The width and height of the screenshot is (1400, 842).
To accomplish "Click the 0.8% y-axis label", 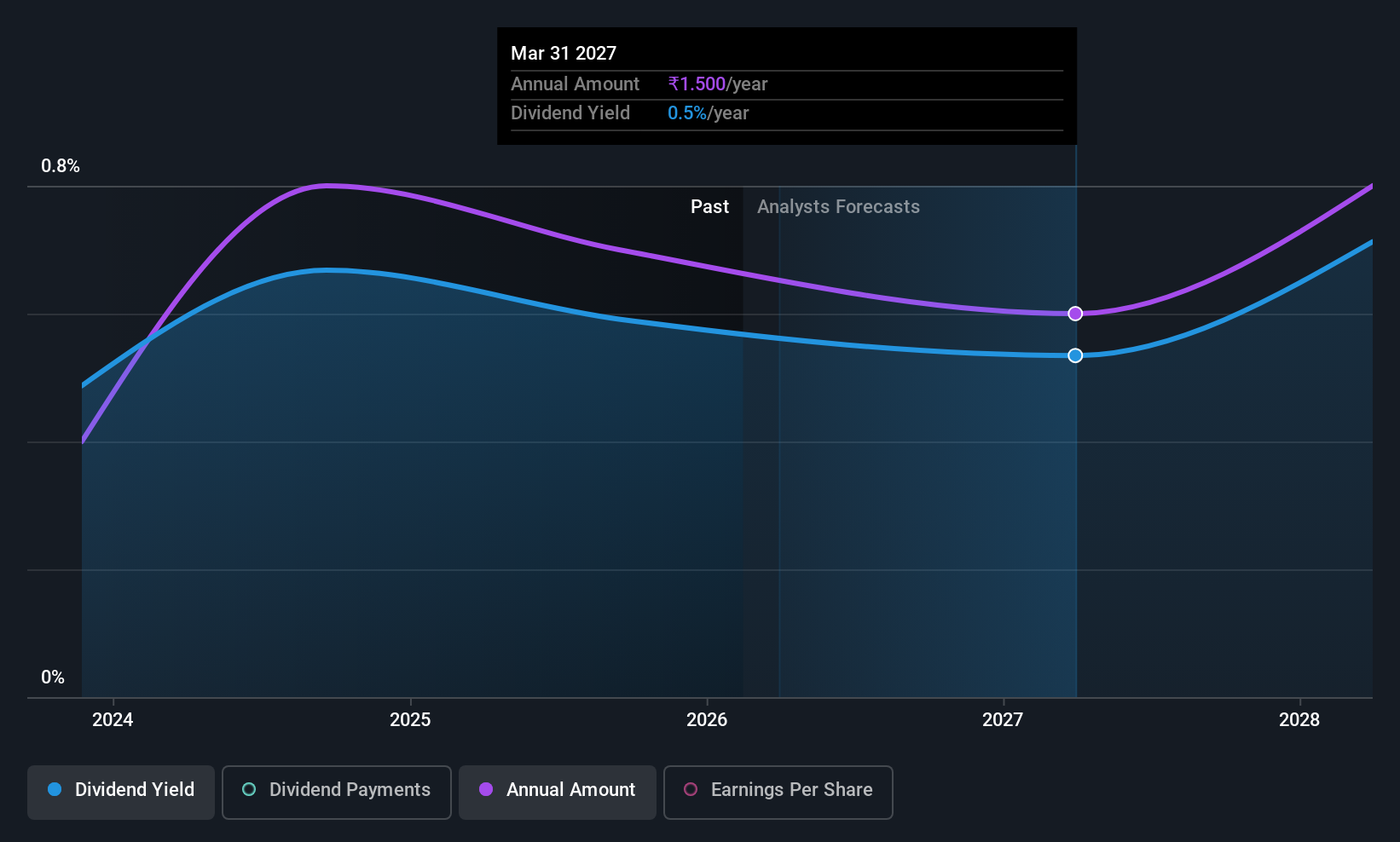I will tap(61, 166).
